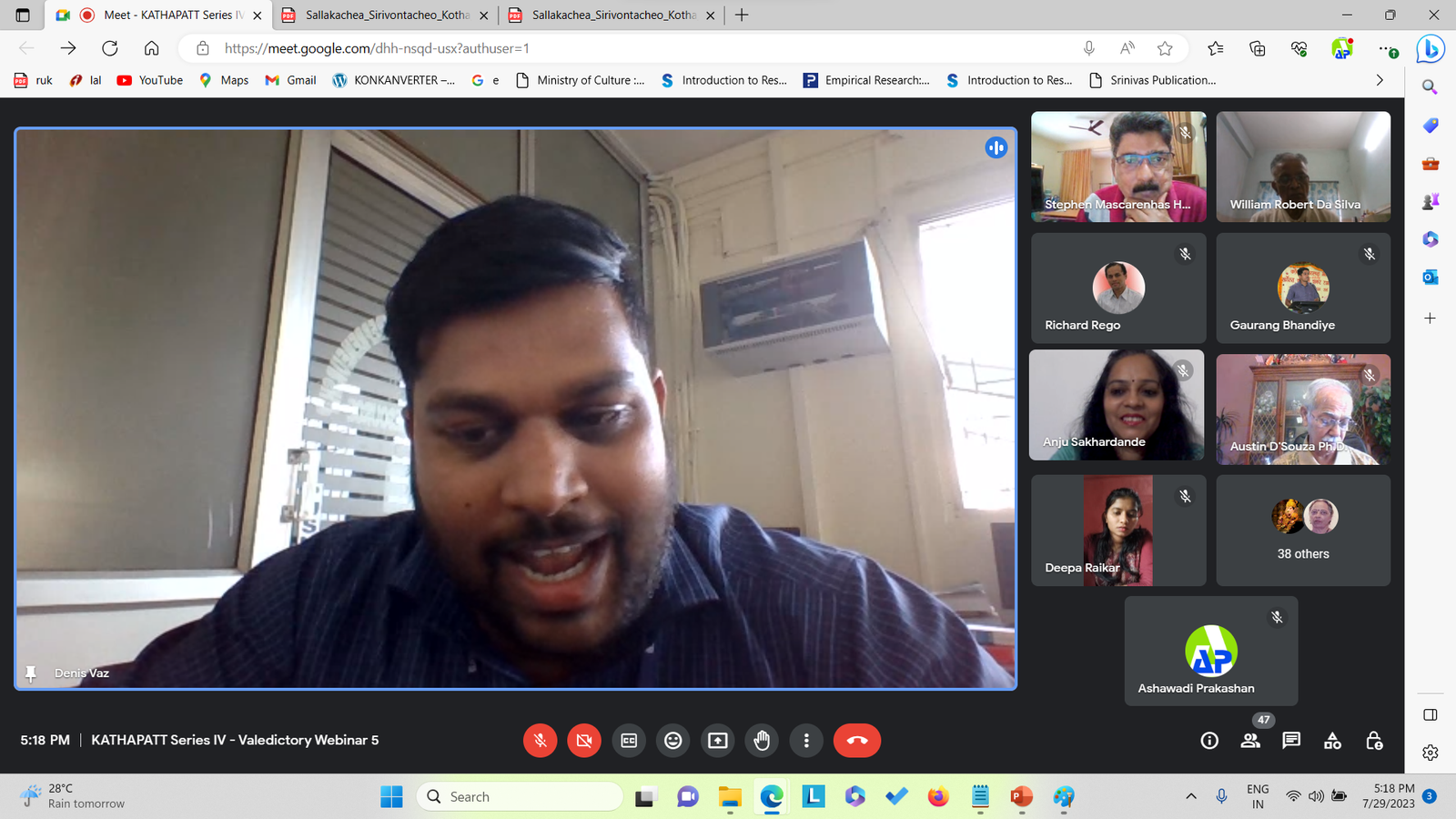Unpin Denis Vaz using pin icon
The height and width of the screenshot is (819, 1456).
pyautogui.click(x=31, y=673)
